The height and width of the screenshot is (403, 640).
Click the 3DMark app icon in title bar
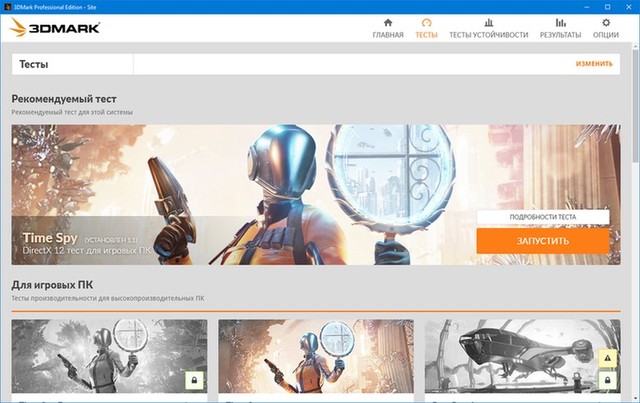coord(8,6)
